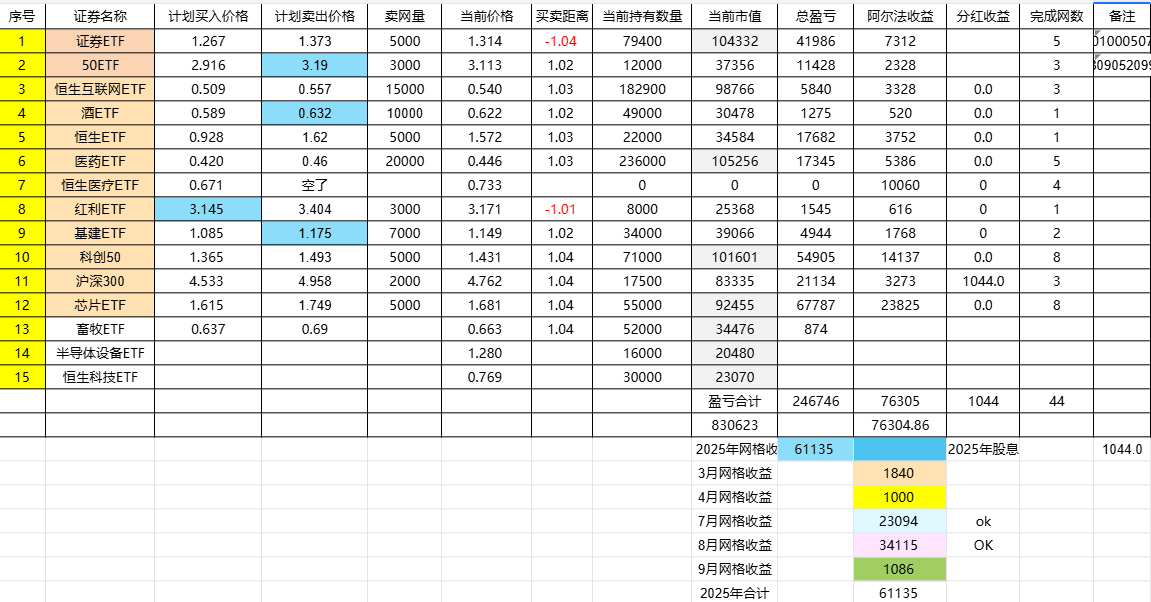Screen dimensions: 1151x602
Task: Click the 证券ETF name cell
Action: click(x=100, y=41)
